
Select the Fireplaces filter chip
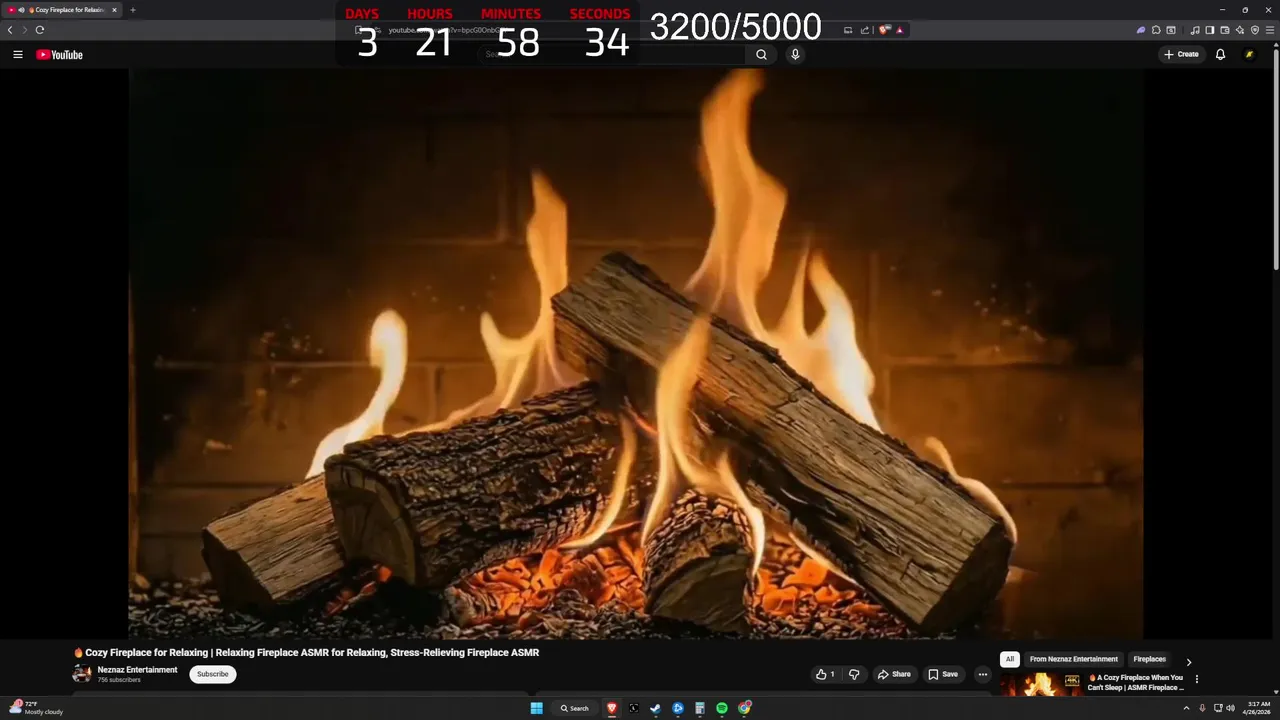pyautogui.click(x=1149, y=659)
